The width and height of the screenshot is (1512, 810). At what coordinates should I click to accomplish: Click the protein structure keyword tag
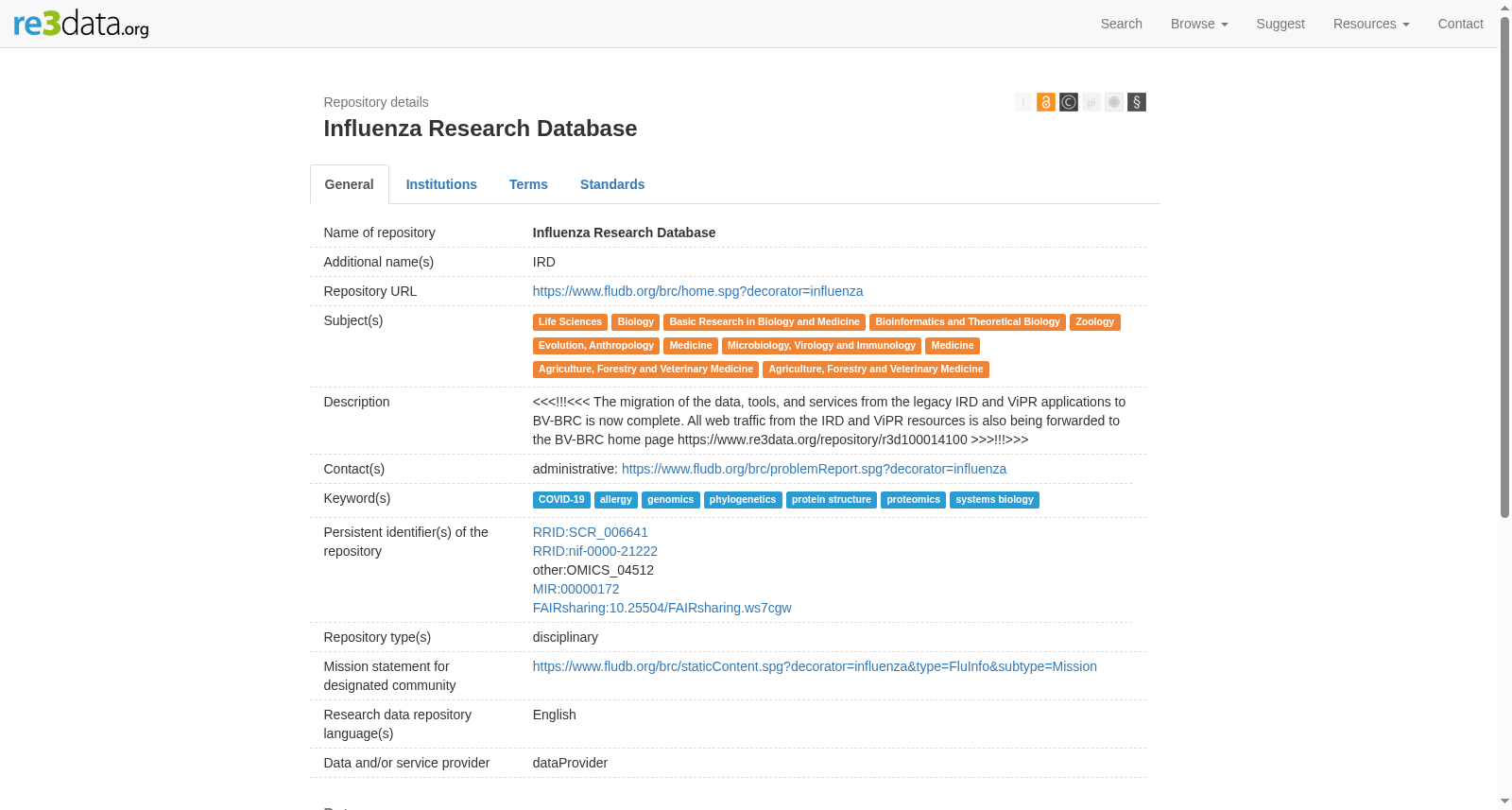coord(832,500)
